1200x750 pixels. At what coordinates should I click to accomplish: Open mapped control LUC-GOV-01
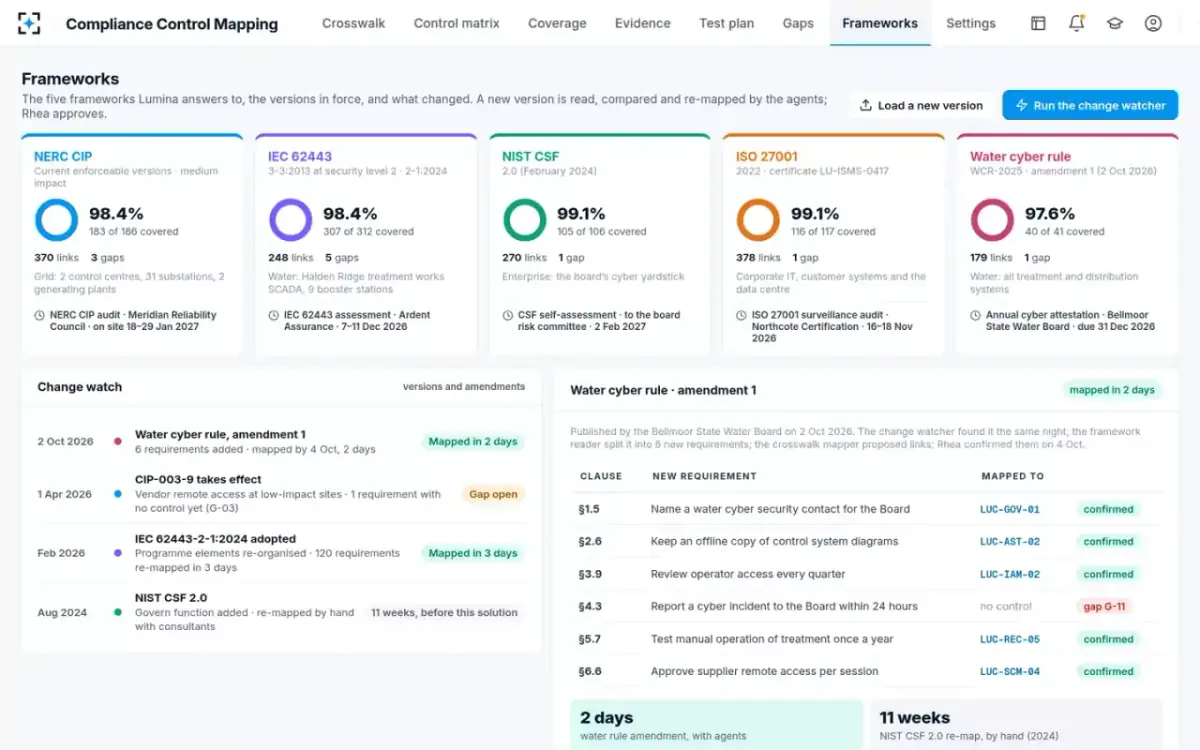1010,510
